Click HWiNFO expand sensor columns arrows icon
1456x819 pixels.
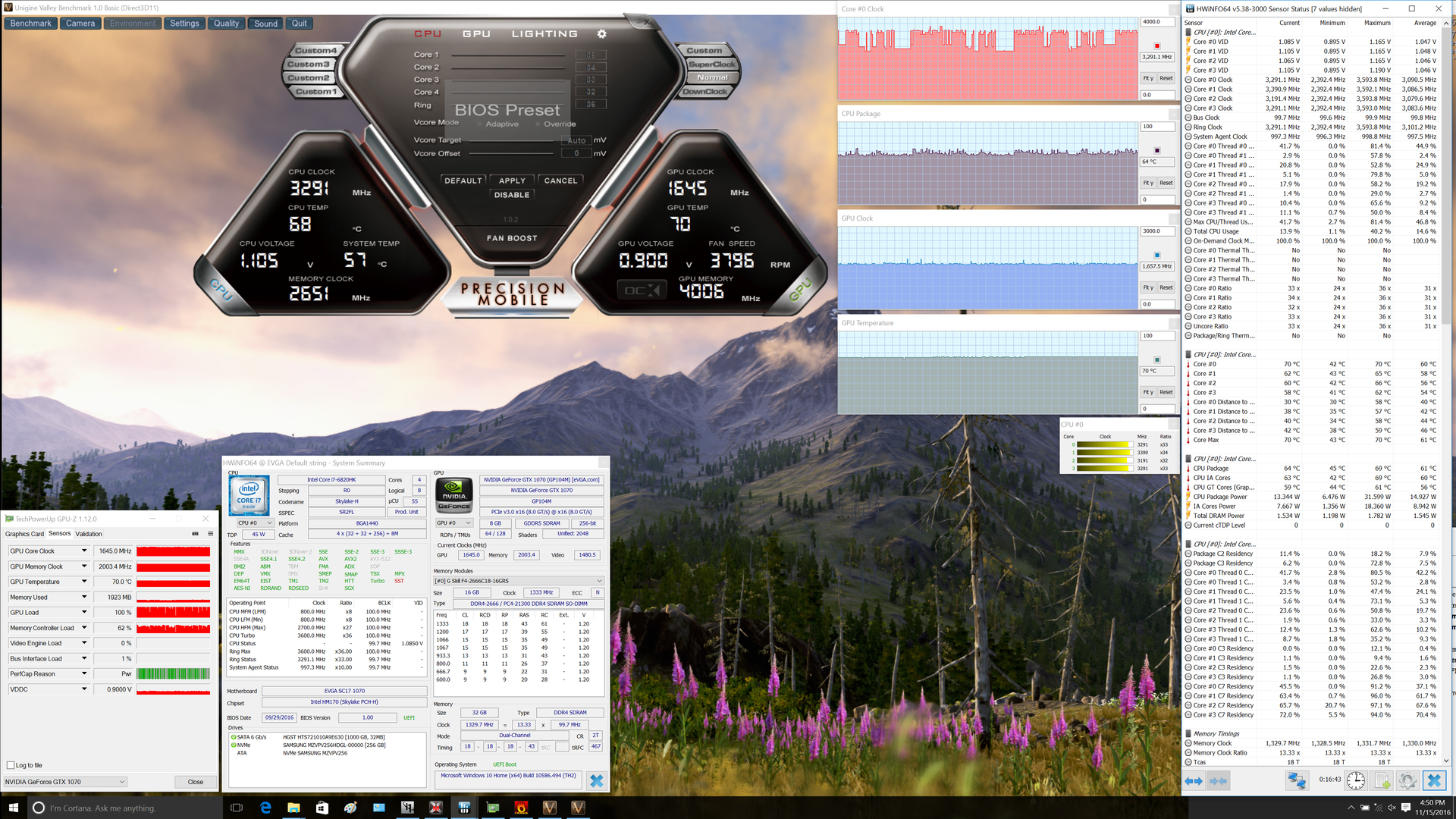(x=1194, y=781)
